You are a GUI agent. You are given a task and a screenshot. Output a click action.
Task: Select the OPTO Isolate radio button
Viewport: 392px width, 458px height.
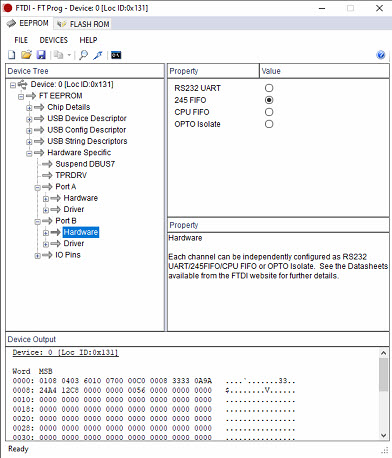pyautogui.click(x=269, y=124)
